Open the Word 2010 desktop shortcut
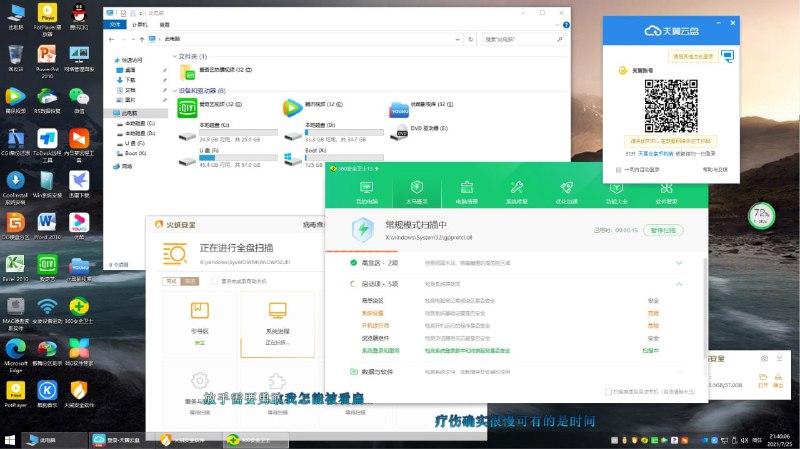800x449 pixels. tap(47, 227)
